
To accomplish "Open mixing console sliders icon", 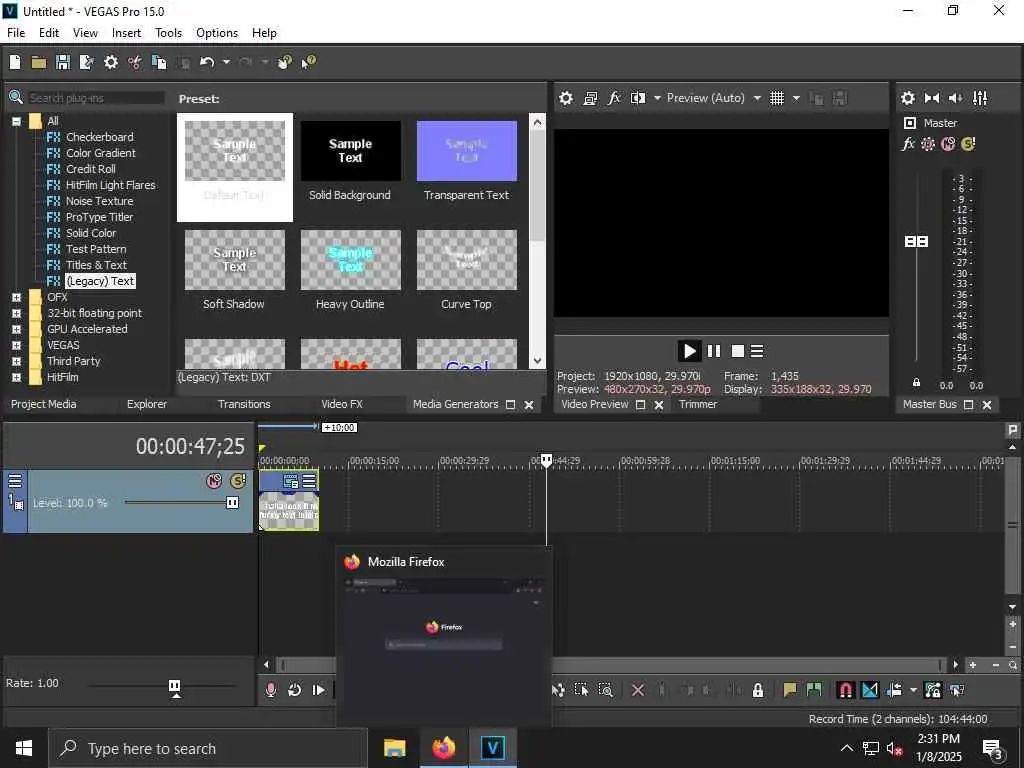I will [980, 98].
